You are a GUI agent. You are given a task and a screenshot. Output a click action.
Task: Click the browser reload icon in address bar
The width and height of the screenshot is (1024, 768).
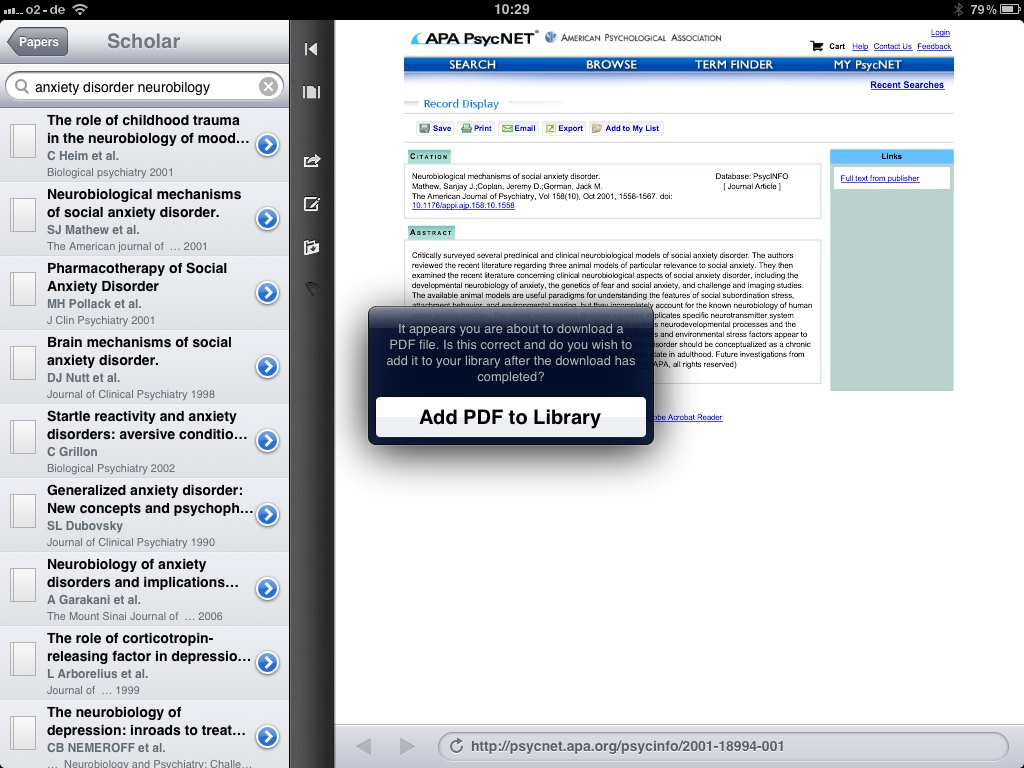(x=456, y=746)
